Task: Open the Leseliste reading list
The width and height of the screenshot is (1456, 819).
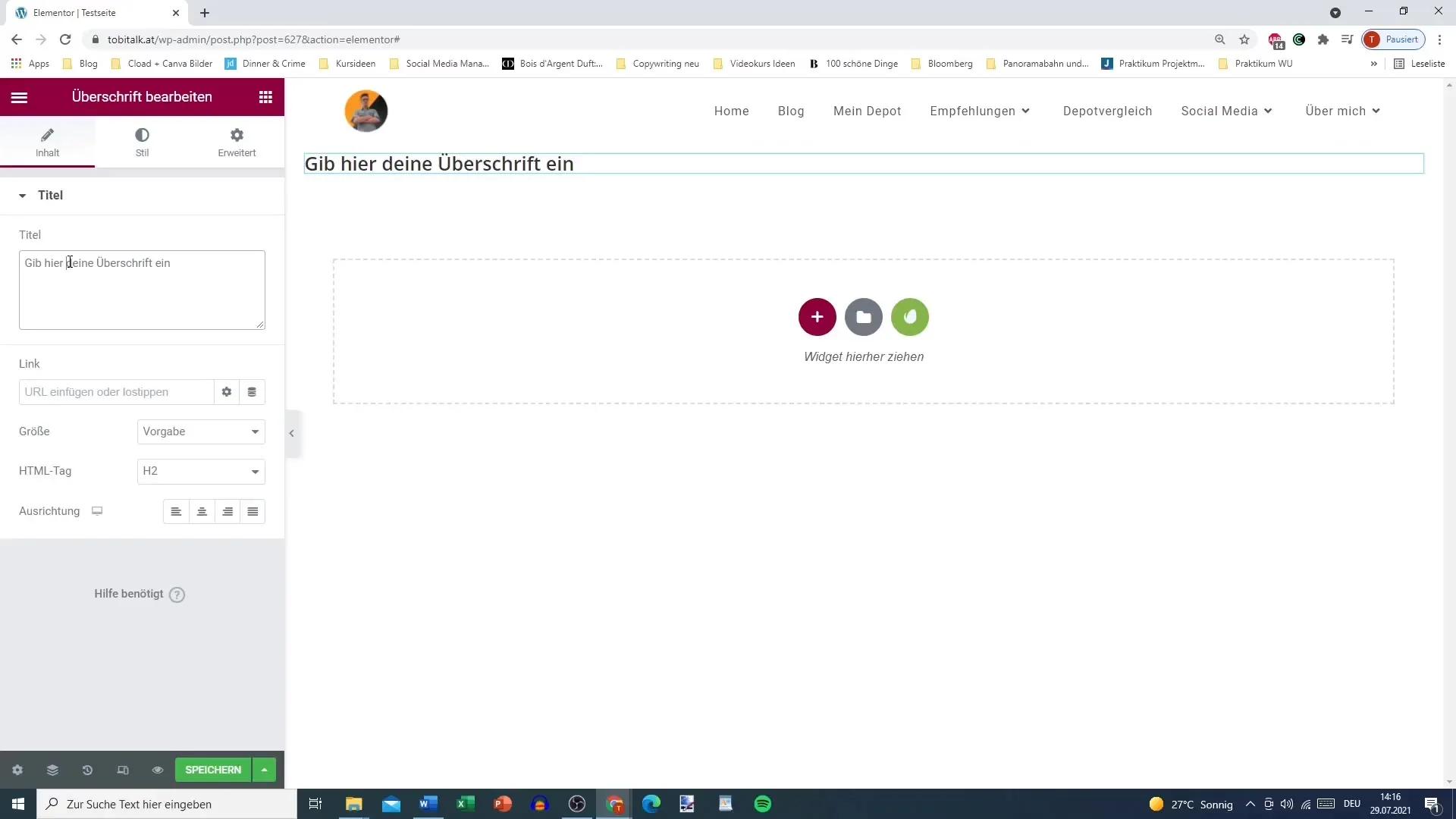Action: click(1420, 64)
